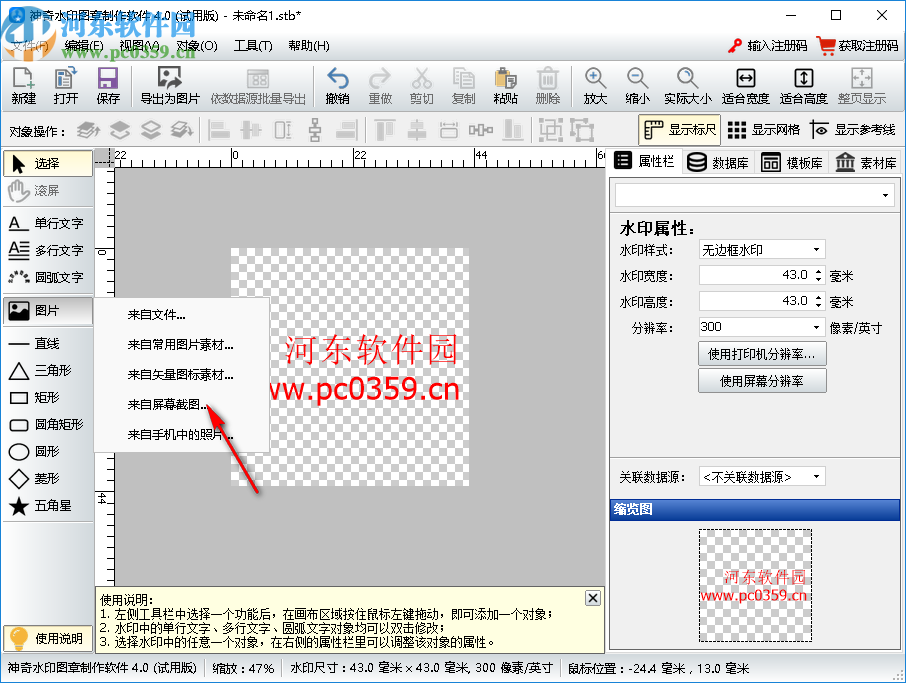Edit the 水印宽度 width value field
Image resolution: width=906 pixels, height=683 pixels.
coord(757,275)
